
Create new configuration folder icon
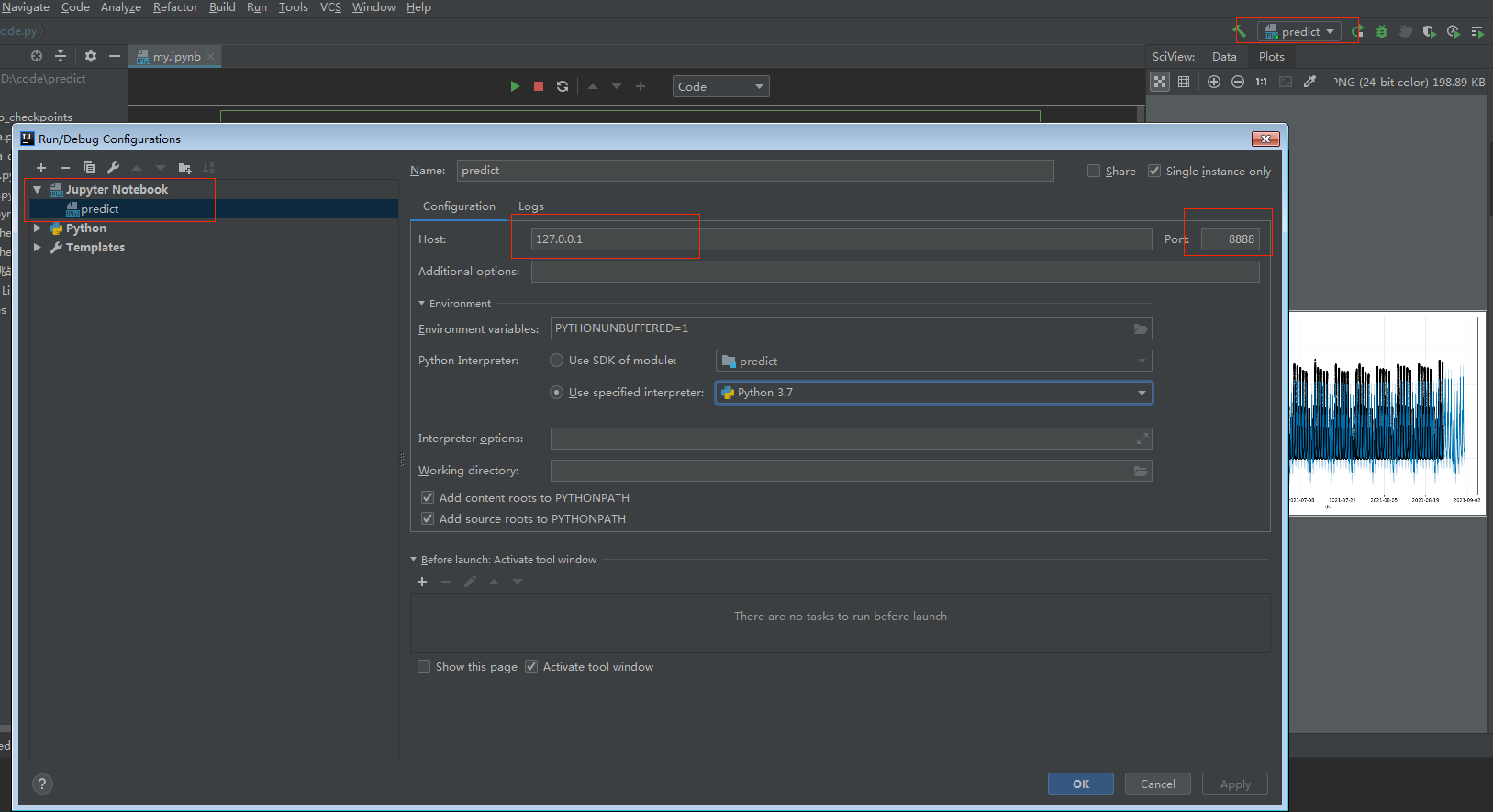(x=184, y=168)
